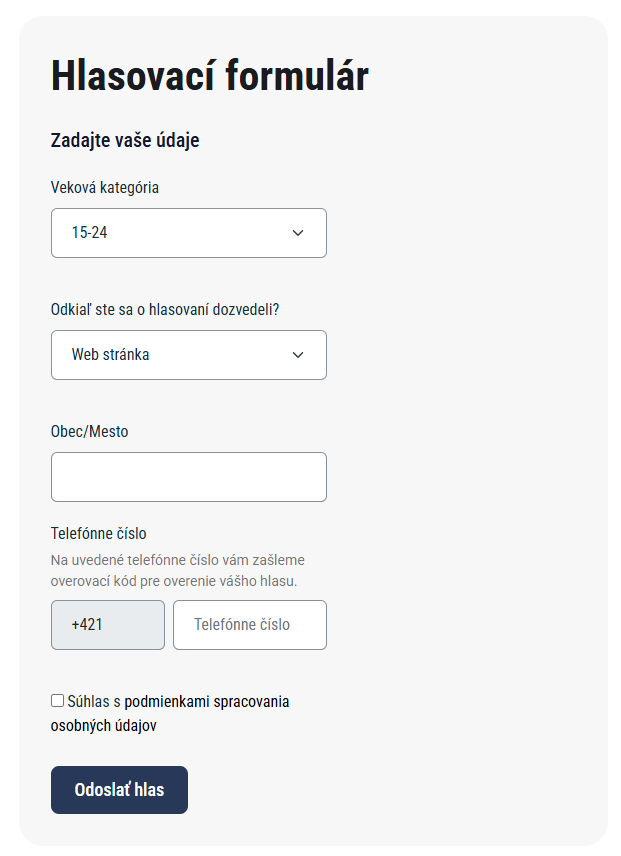Click the Obec/Mesto label
The height and width of the screenshot is (856, 621).
[x=89, y=431]
